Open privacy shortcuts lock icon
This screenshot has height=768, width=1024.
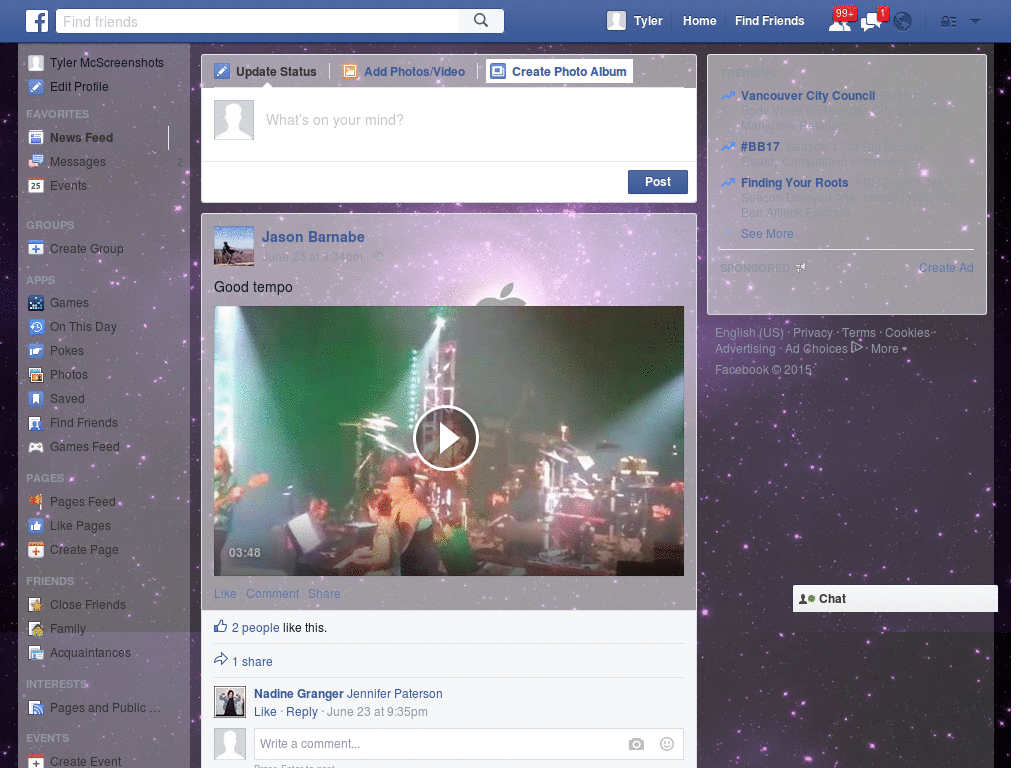[948, 22]
